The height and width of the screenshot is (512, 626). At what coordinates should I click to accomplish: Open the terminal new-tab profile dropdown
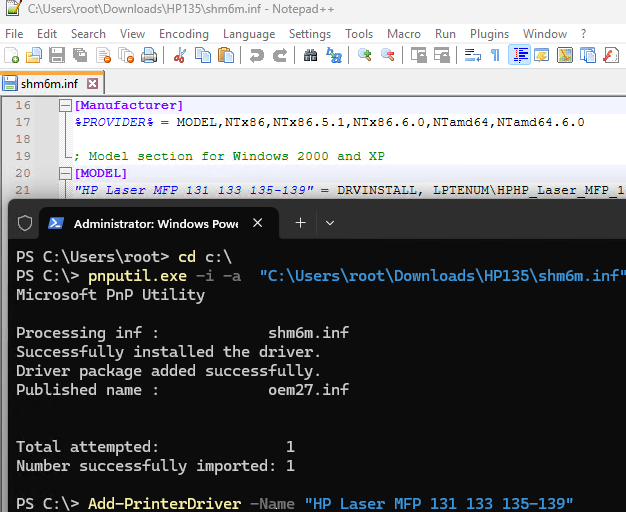(x=330, y=223)
